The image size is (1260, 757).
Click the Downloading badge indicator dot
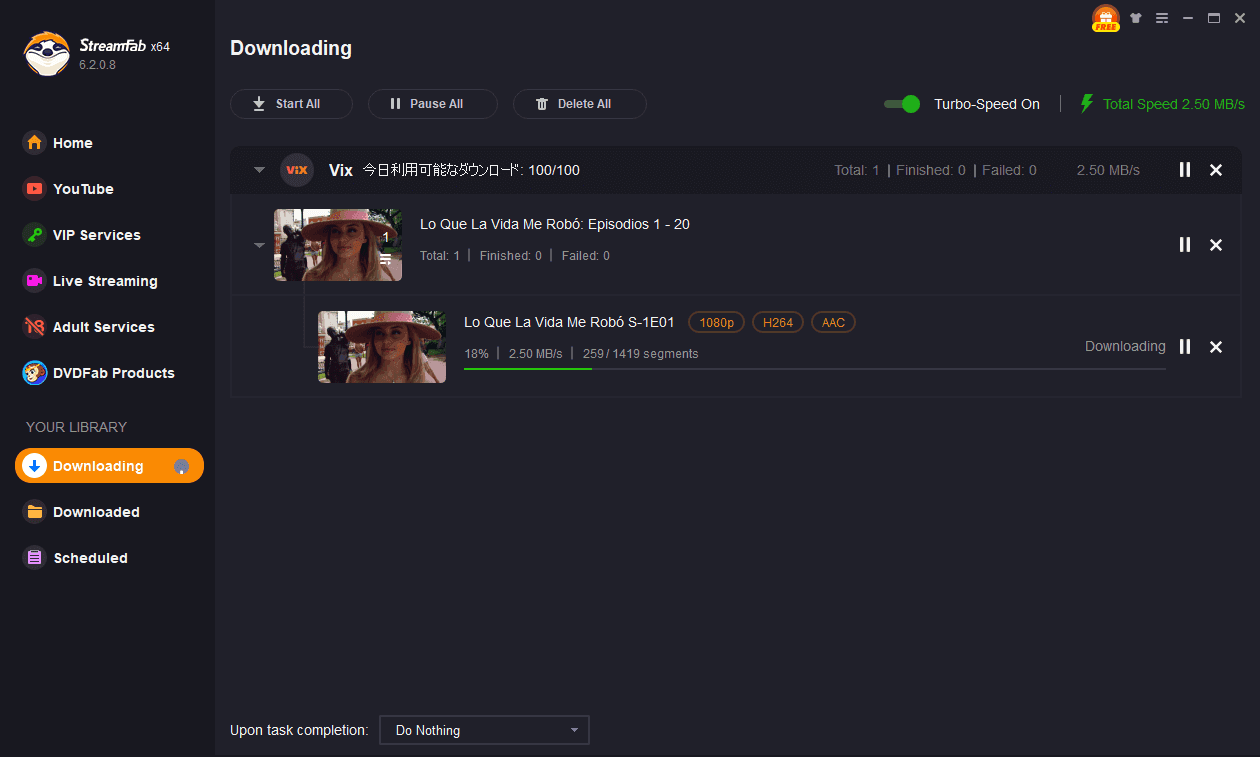[181, 466]
